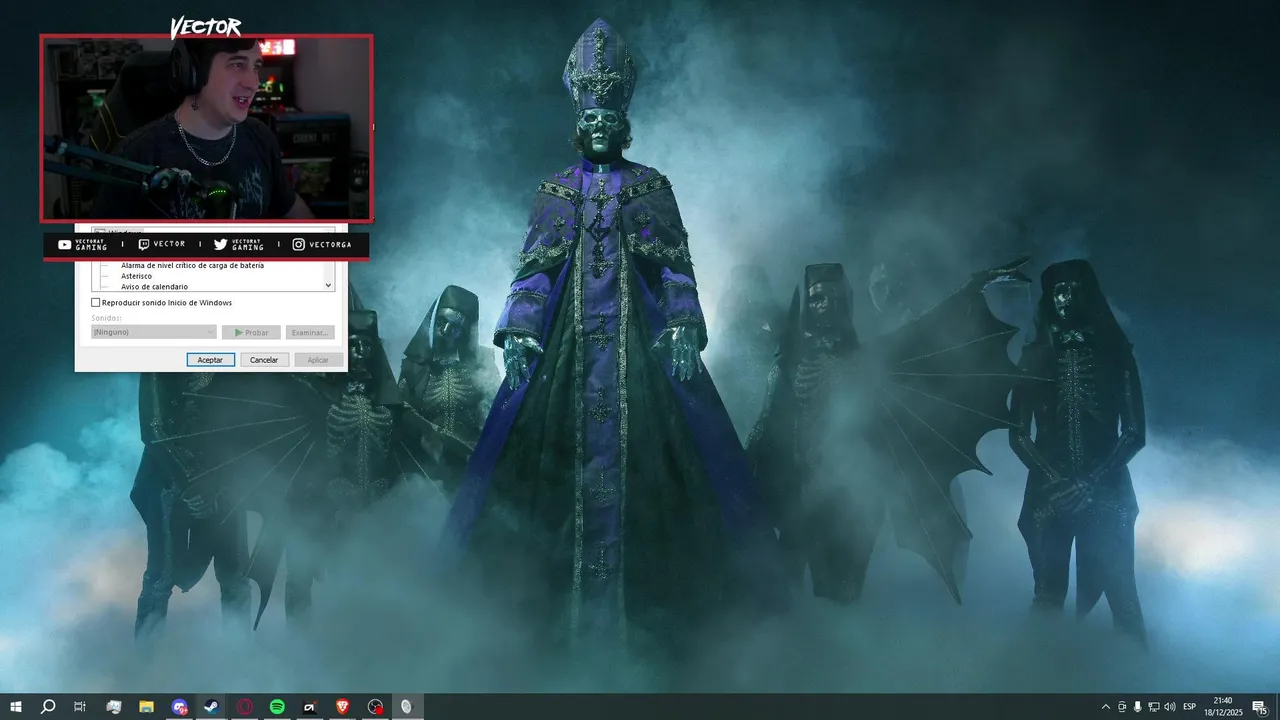Click the Examinar... browse button
The height and width of the screenshot is (720, 1280).
click(310, 332)
